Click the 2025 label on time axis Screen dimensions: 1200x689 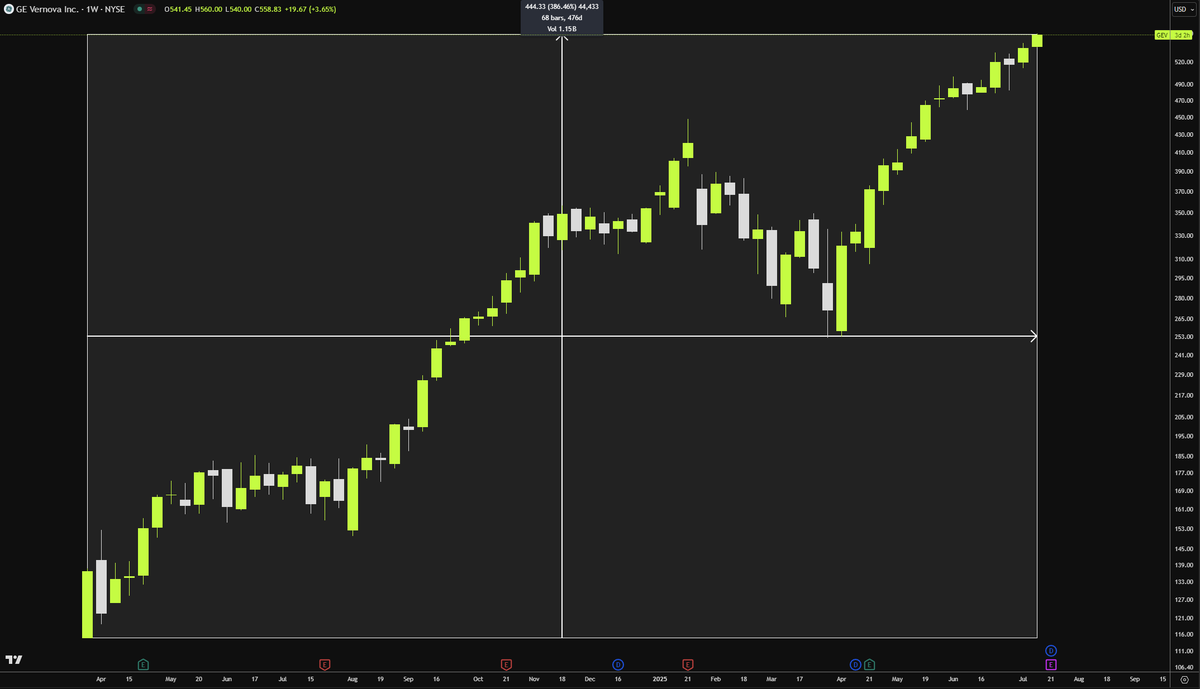click(659, 678)
